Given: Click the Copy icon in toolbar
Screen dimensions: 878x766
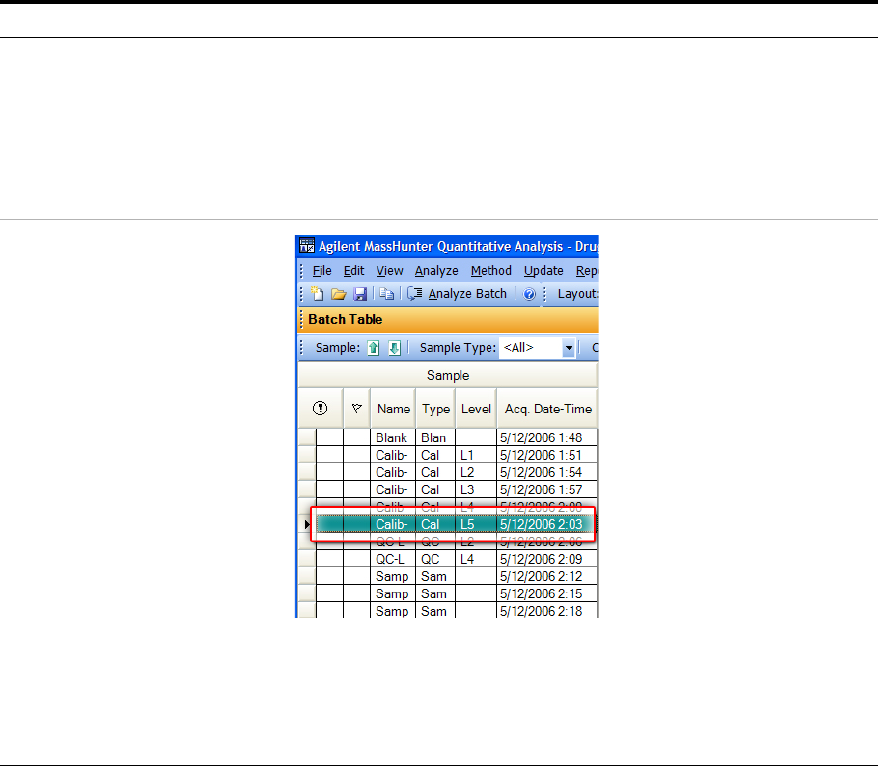Looking at the screenshot, I should (x=386, y=294).
